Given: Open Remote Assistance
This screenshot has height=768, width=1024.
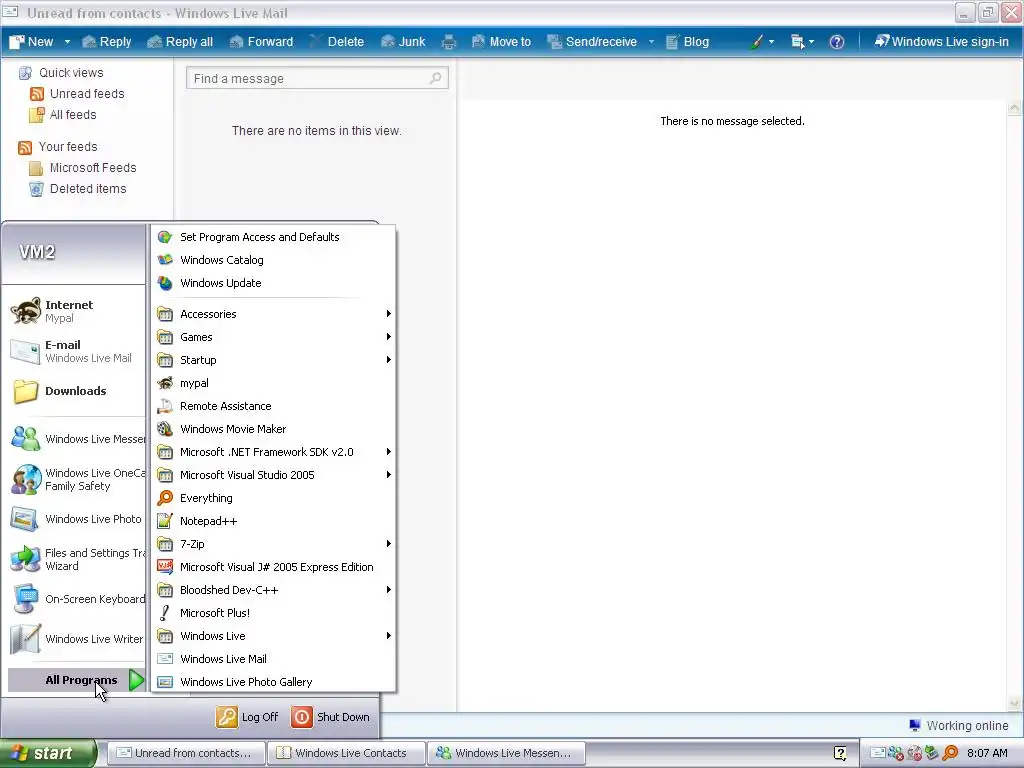Looking at the screenshot, I should pos(273,406).
